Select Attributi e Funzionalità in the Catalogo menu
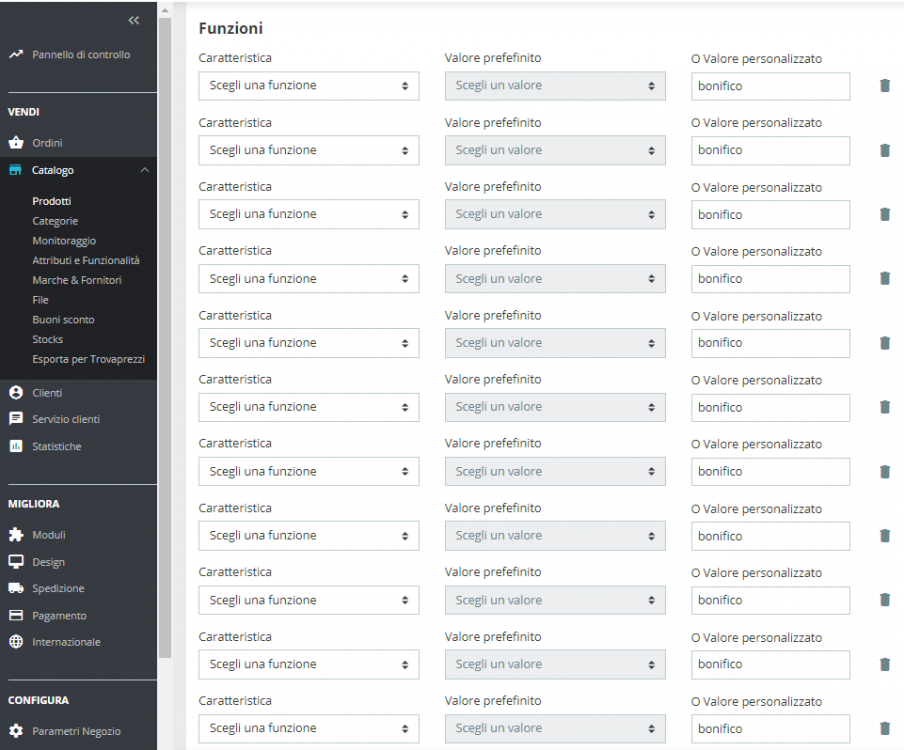This screenshot has width=904, height=750. [86, 260]
